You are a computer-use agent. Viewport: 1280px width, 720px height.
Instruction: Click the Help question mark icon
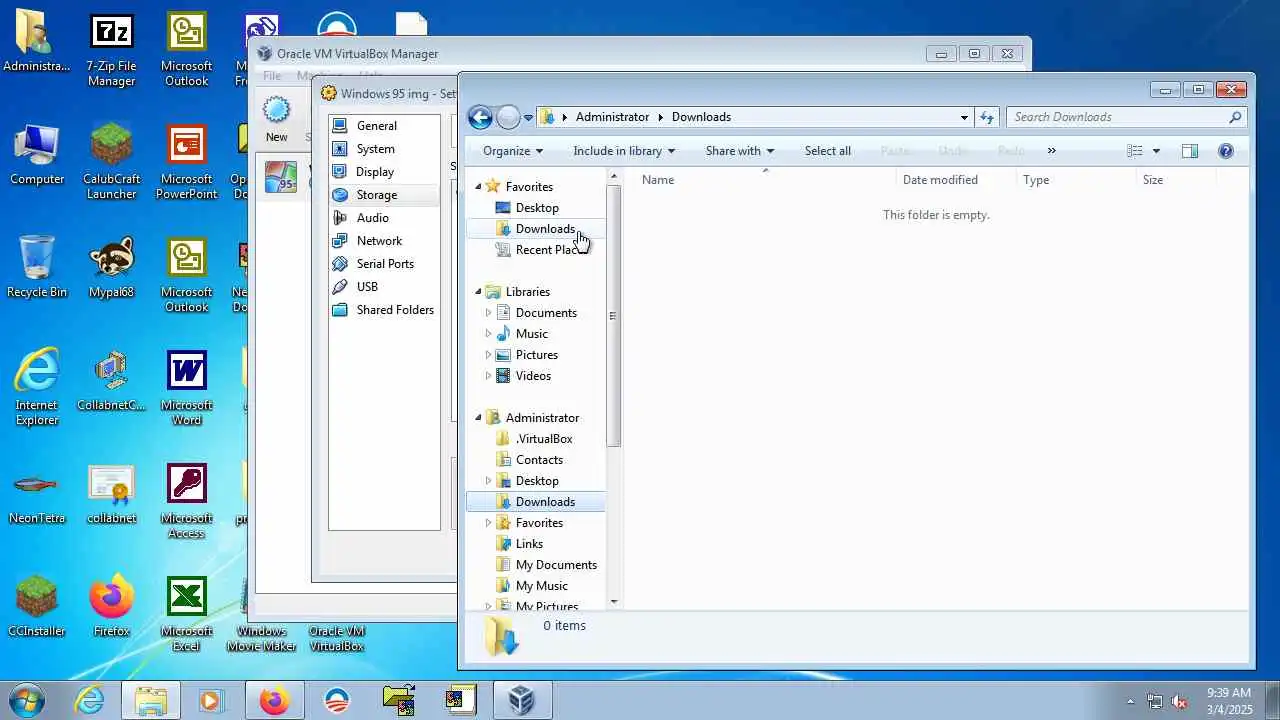coord(1226,151)
